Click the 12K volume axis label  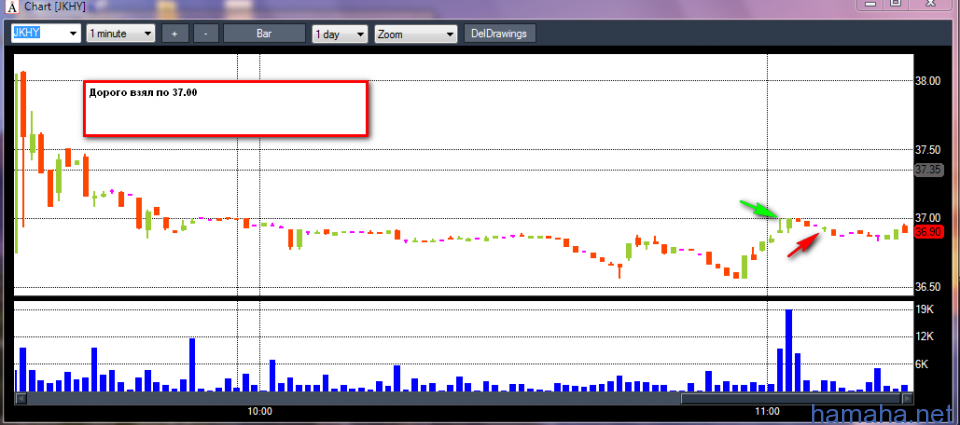(x=924, y=336)
